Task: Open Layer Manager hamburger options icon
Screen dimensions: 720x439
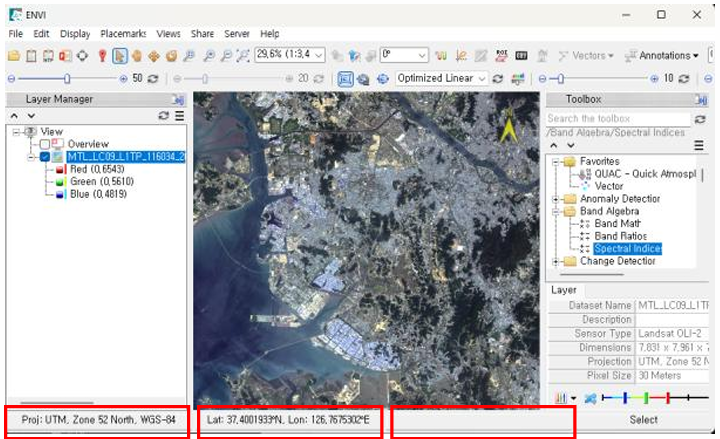Action: [x=180, y=116]
